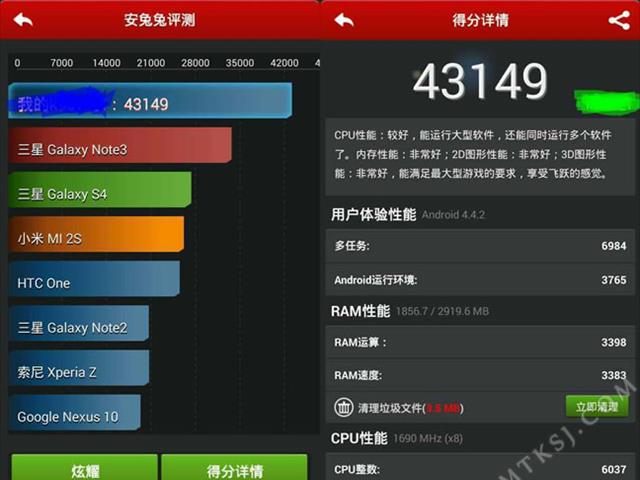Tap the 多任务 score row
Screen dimensions: 640x480
(x=480, y=246)
